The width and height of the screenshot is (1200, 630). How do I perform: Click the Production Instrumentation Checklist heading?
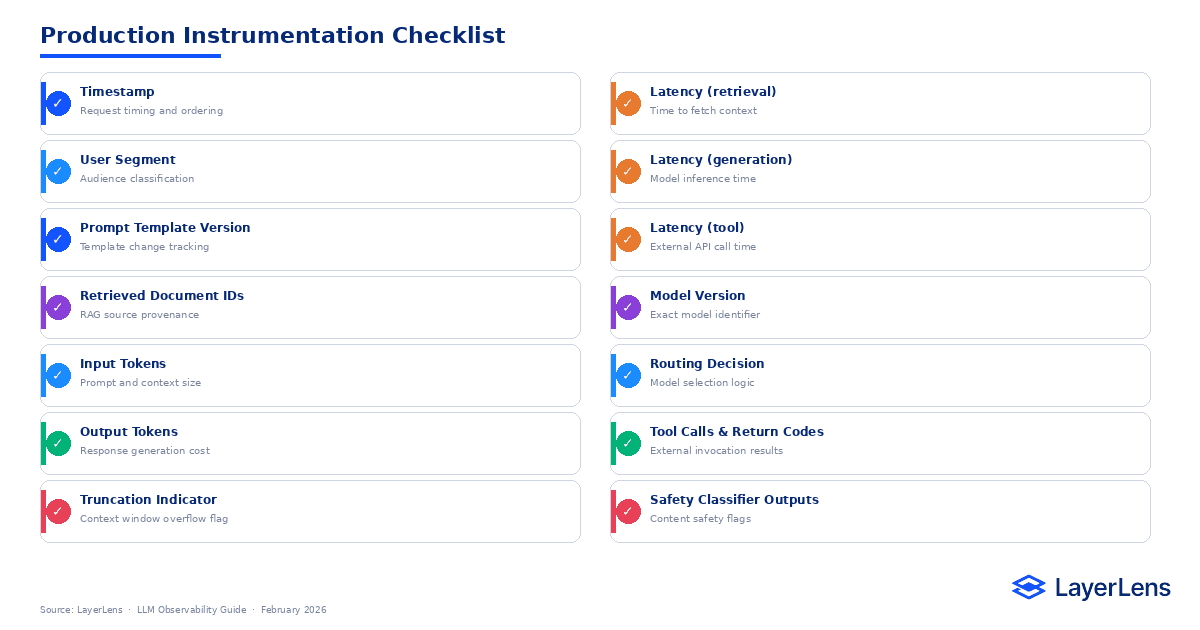(x=272, y=36)
